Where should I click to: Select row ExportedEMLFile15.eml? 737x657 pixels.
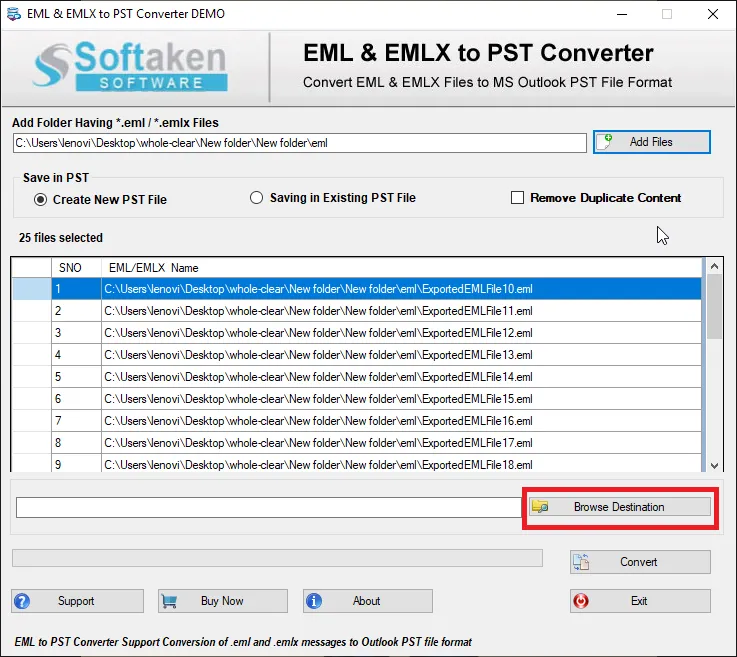pyautogui.click(x=401, y=399)
